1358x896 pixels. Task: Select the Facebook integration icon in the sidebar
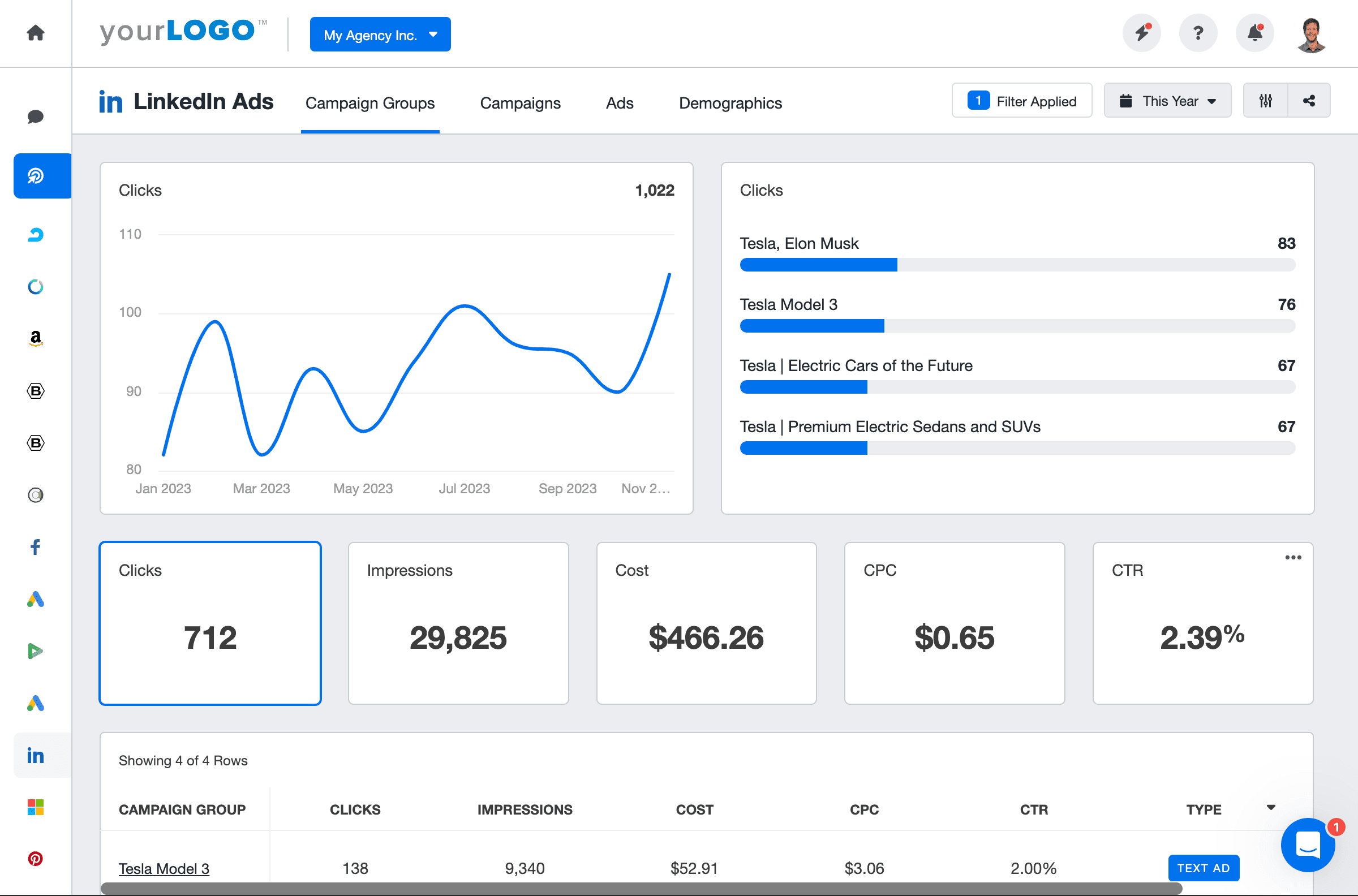point(36,547)
